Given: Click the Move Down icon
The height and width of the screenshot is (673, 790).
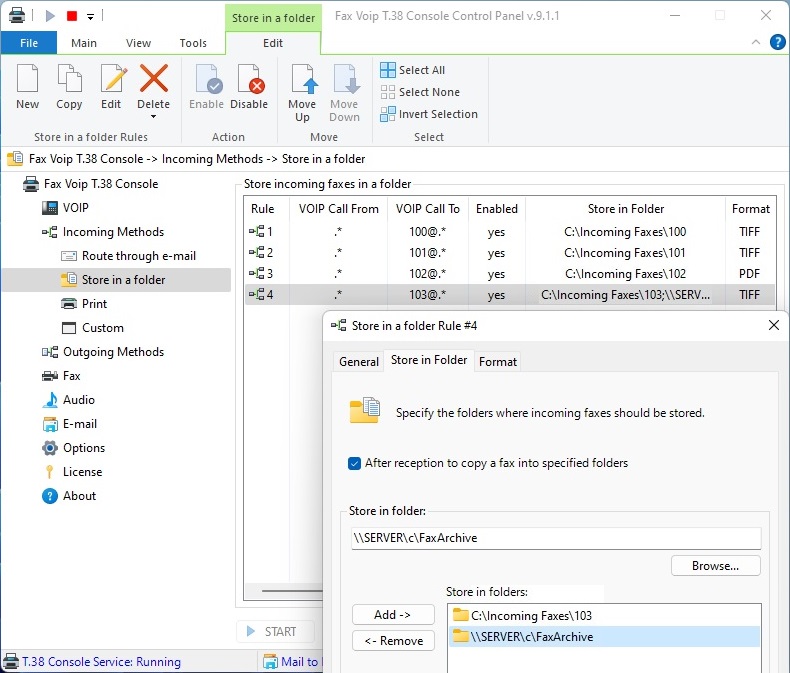Looking at the screenshot, I should click(345, 79).
